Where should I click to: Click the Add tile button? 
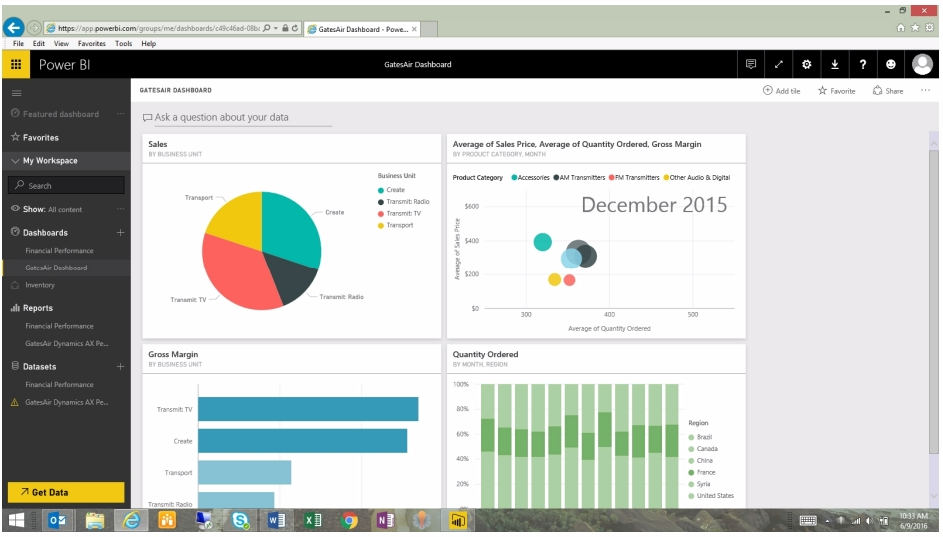click(781, 91)
